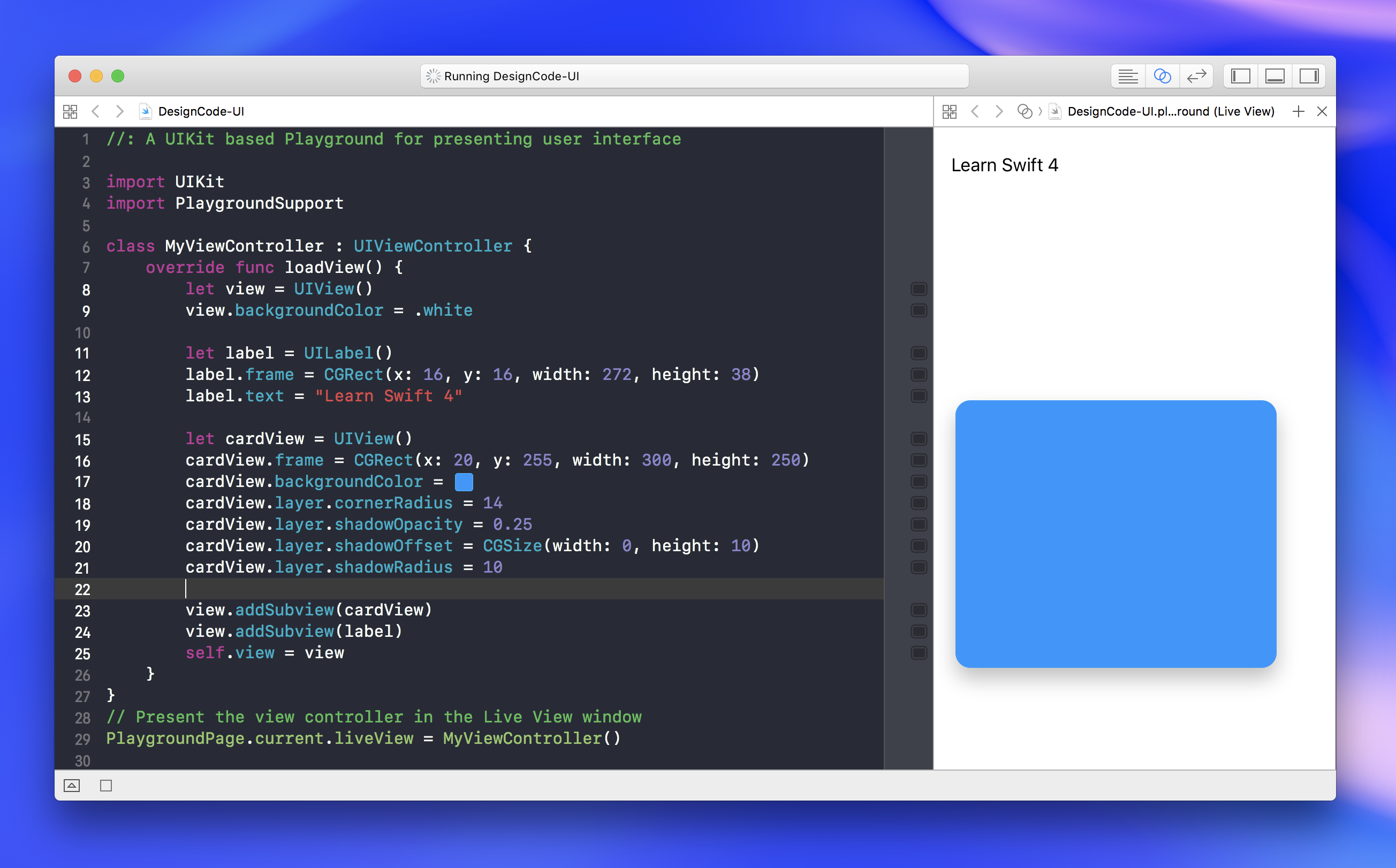Viewport: 1396px width, 868px height.
Task: Show the debug area with the bottom-left button
Action: [72, 786]
